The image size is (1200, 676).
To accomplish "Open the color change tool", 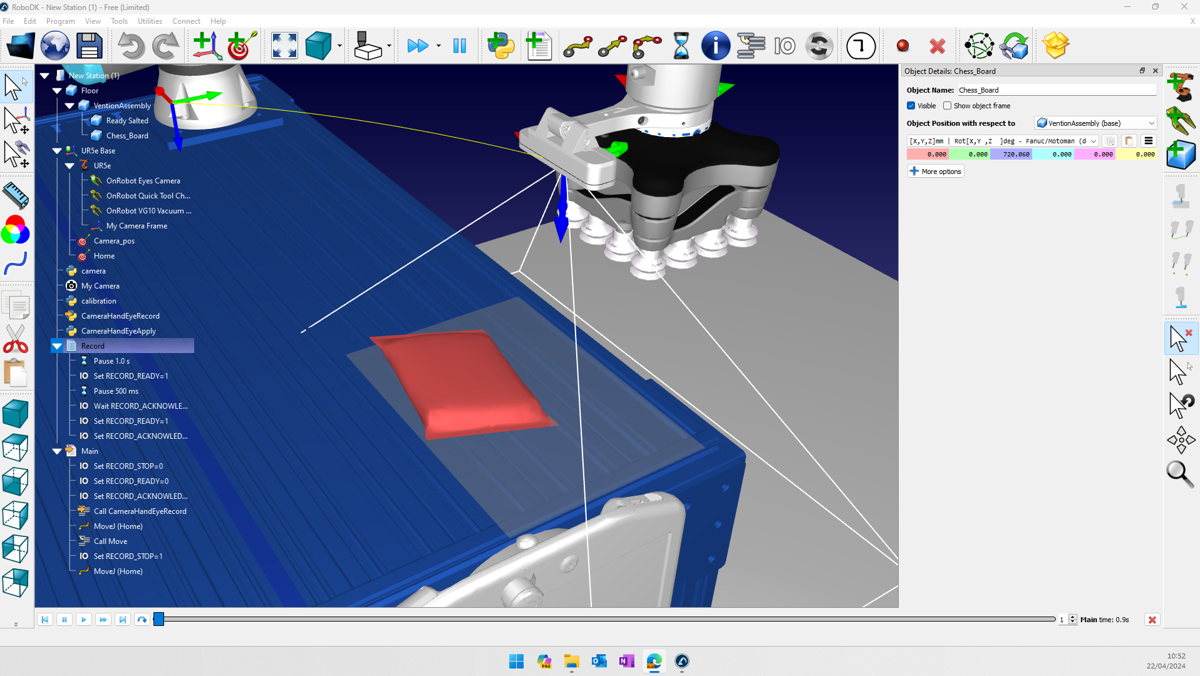I will 15,231.
